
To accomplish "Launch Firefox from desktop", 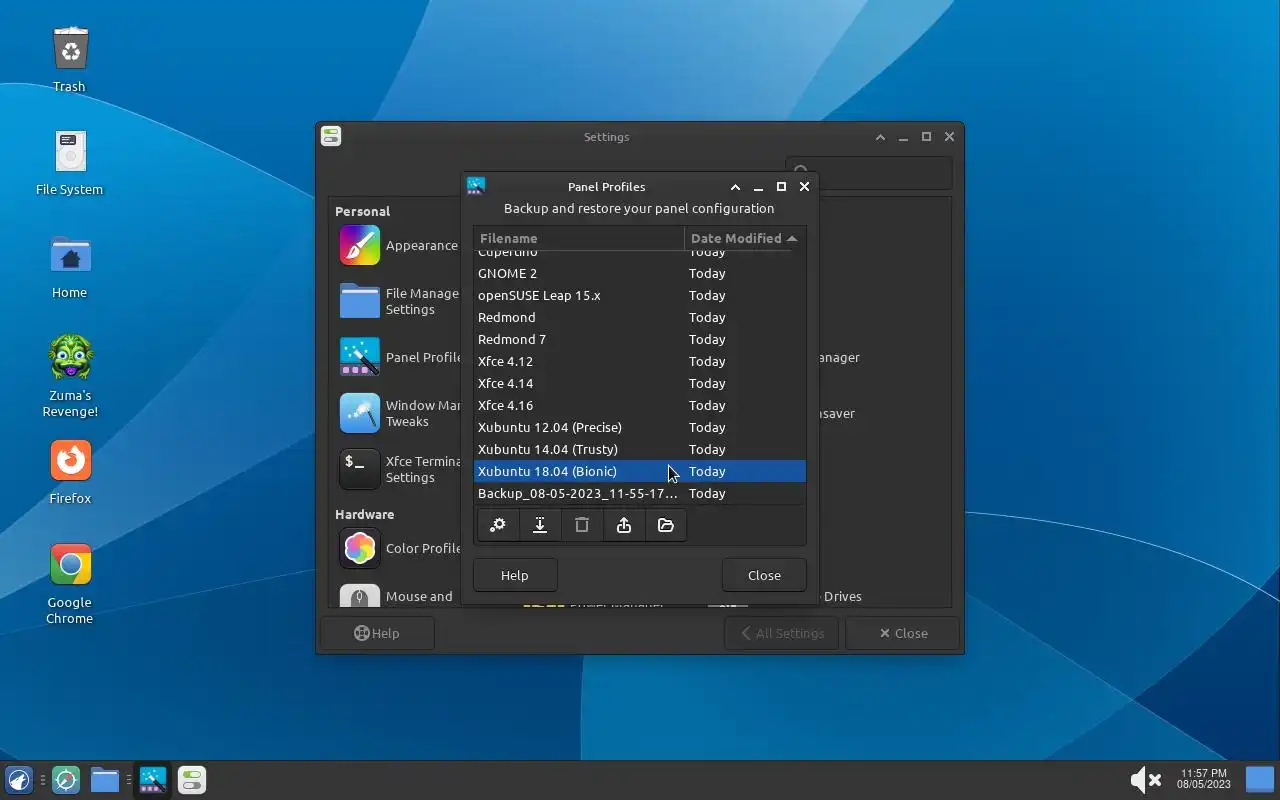I will point(70,471).
